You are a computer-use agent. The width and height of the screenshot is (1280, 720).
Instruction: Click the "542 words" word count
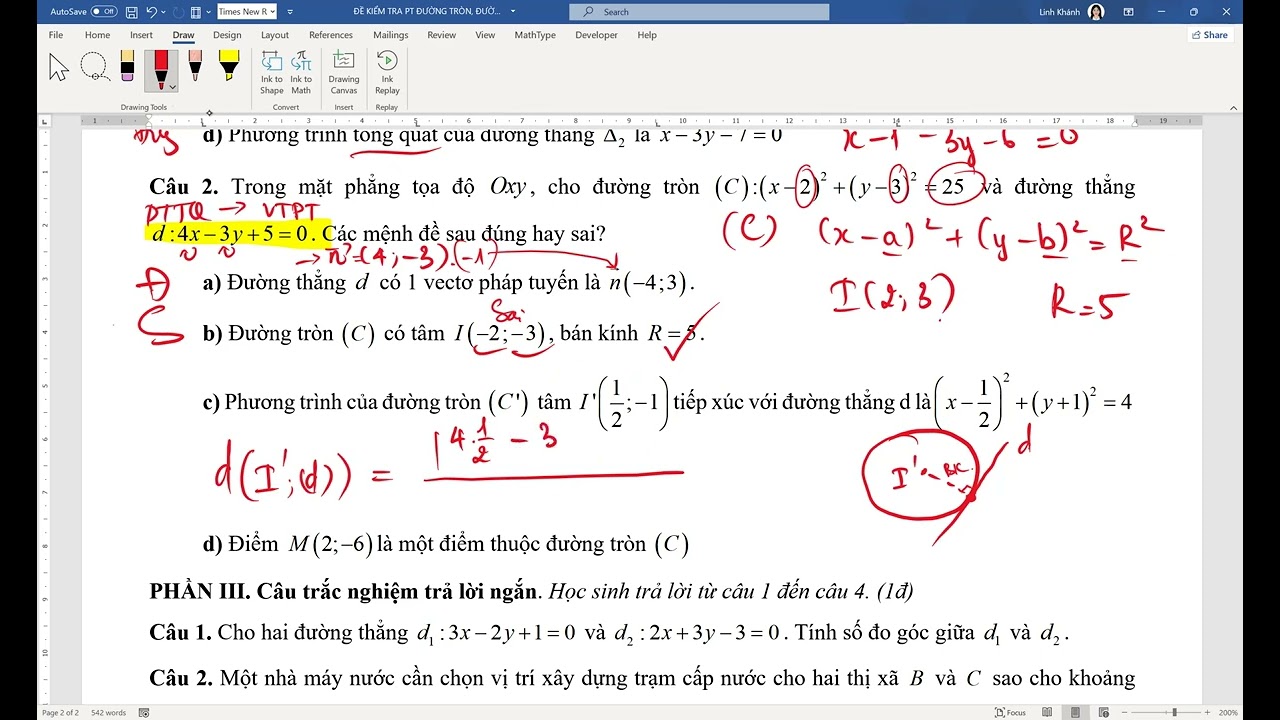[108, 712]
